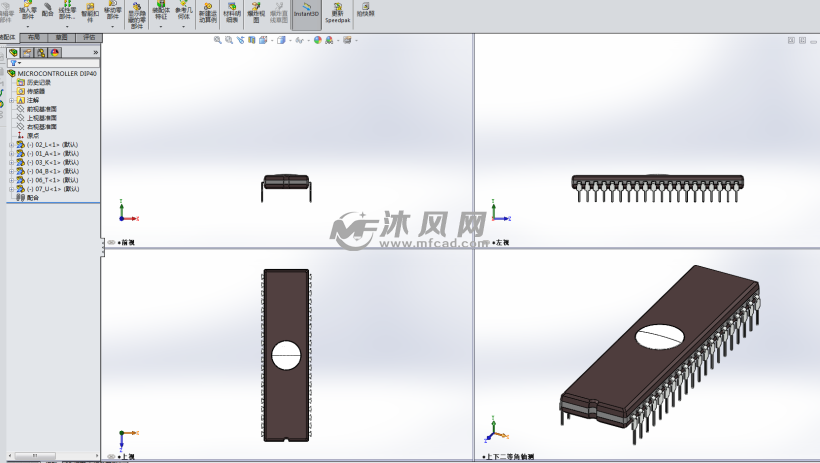The height and width of the screenshot is (463, 820).
Task: Click Explode Line Sketch (爆炸直线草图) tool
Action: pos(279,13)
